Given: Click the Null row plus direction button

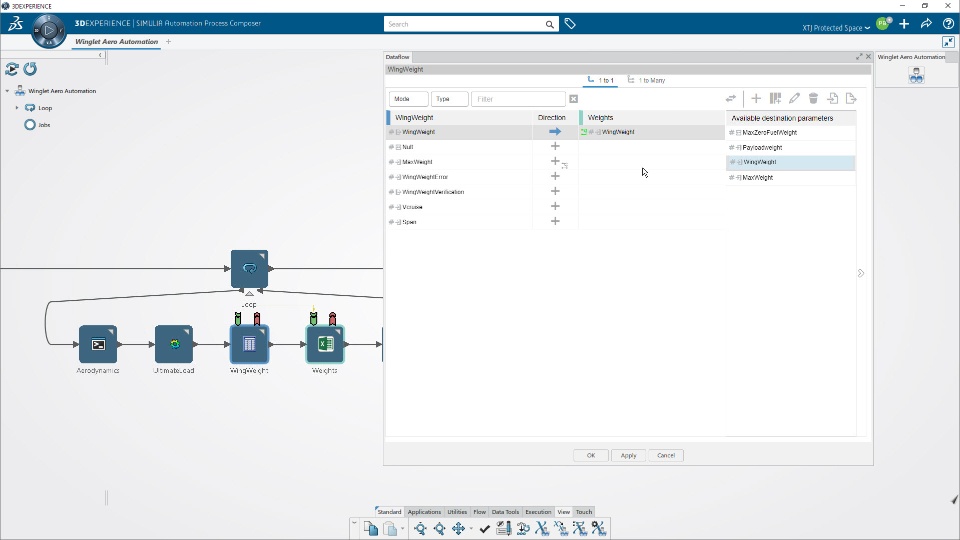Looking at the screenshot, I should click(555, 146).
